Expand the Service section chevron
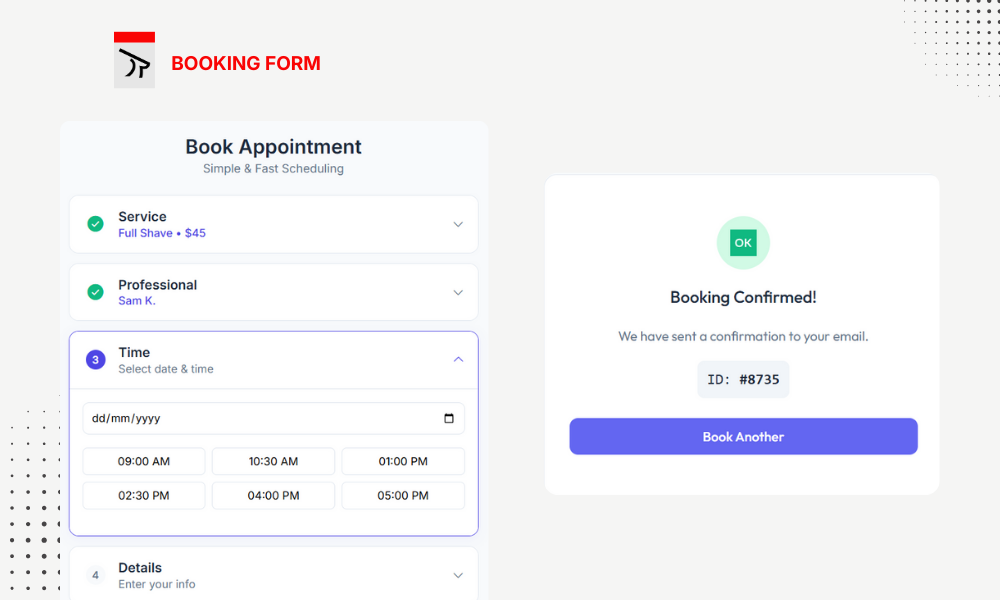Screen dimensions: 1000x600 (x=458, y=224)
